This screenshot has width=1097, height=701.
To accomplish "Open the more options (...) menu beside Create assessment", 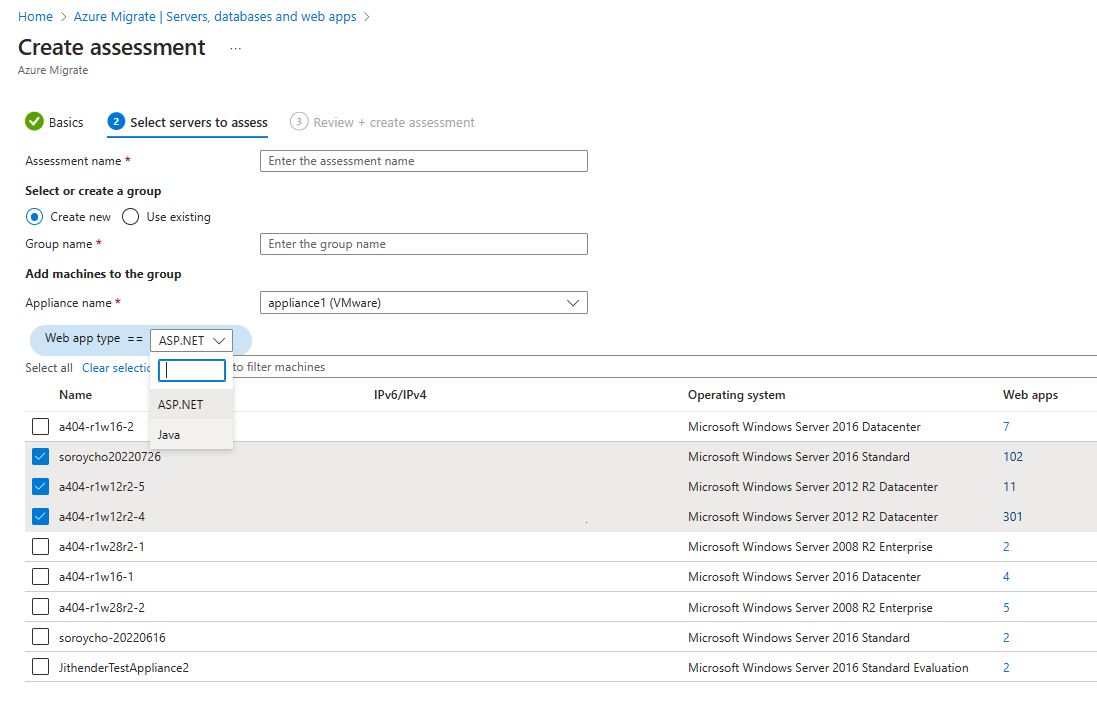I will tap(235, 48).
